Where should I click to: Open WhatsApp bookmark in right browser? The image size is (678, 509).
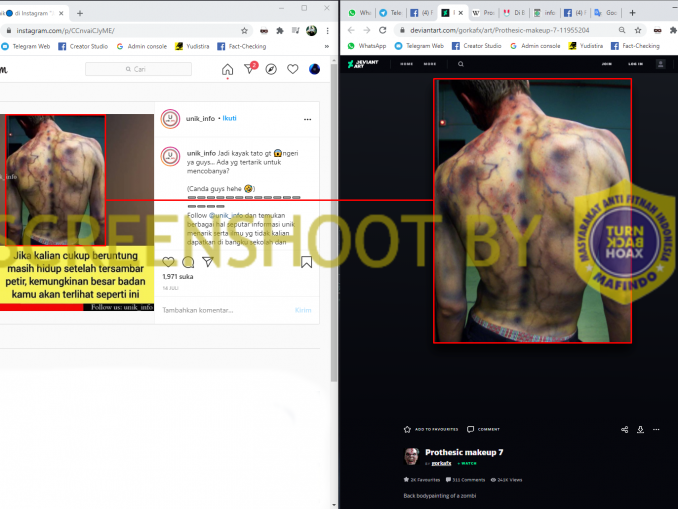pos(367,46)
